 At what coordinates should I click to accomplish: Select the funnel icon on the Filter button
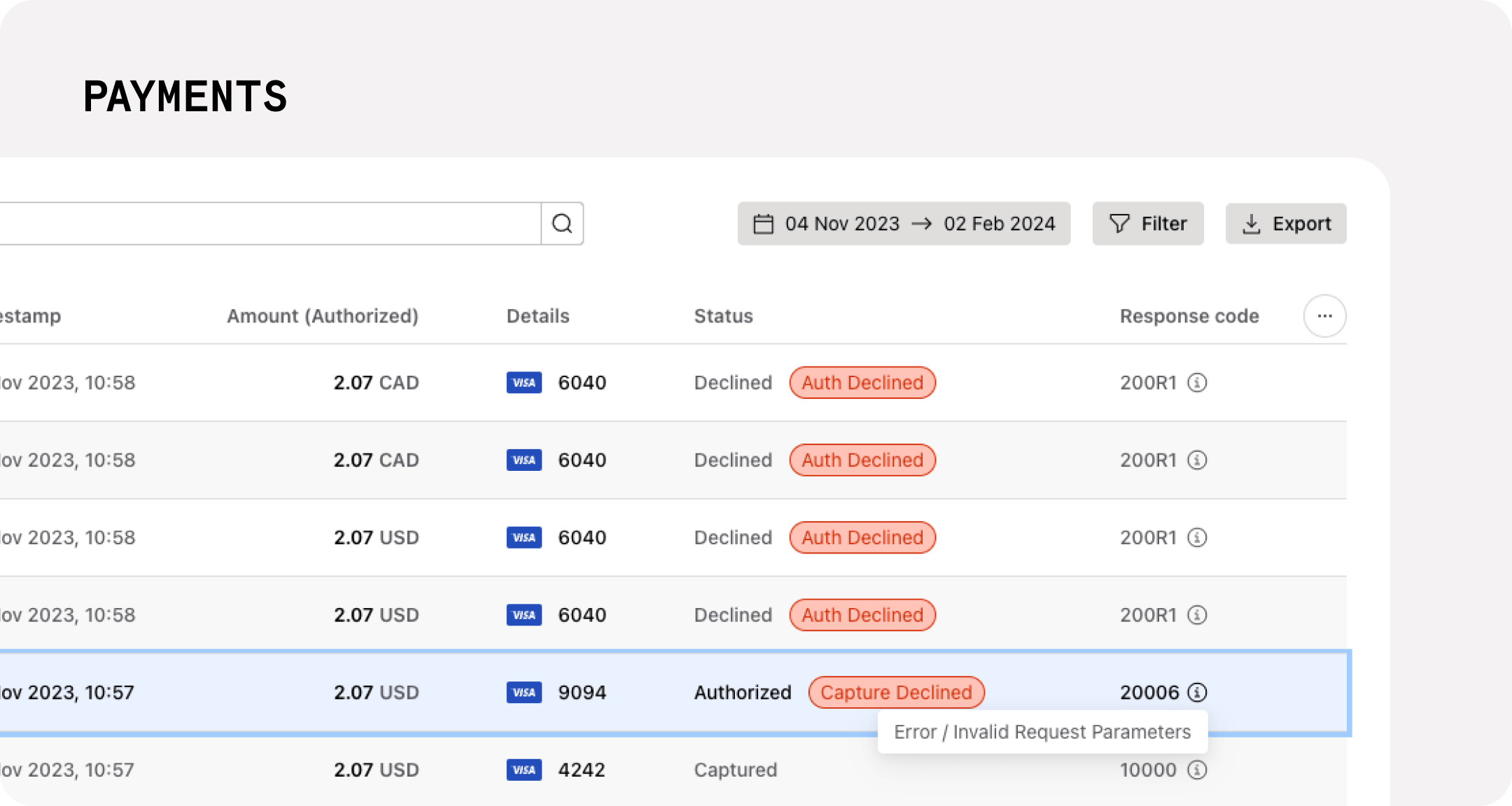(x=1119, y=223)
